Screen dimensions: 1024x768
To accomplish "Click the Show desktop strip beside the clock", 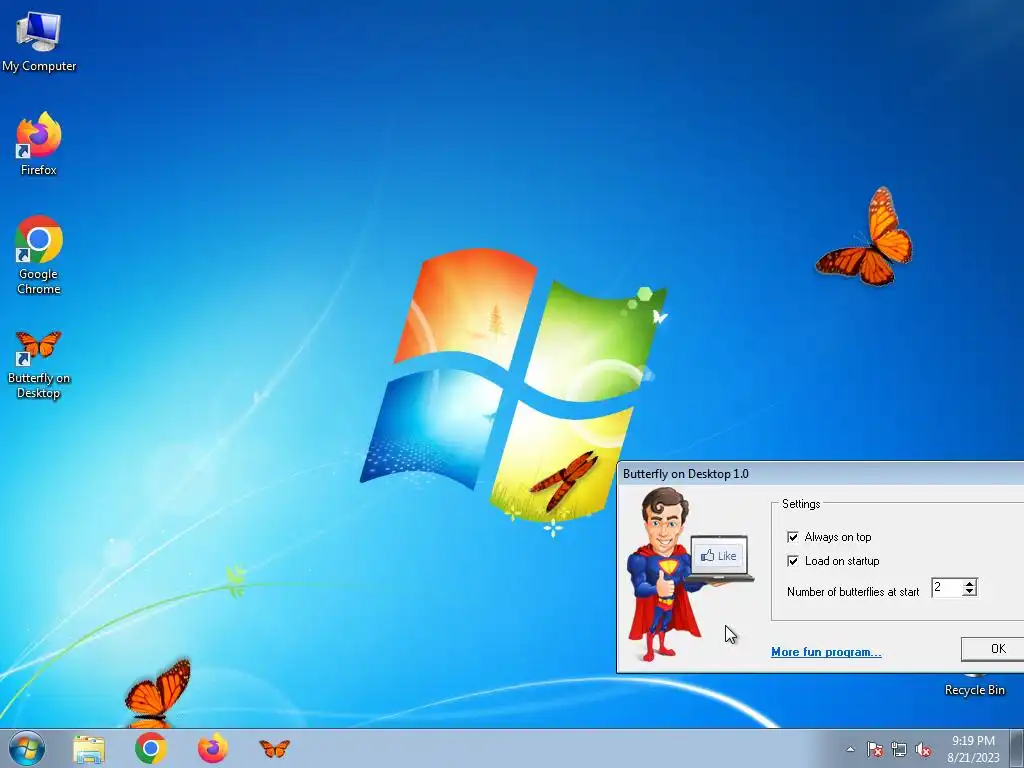I will [x=1017, y=749].
